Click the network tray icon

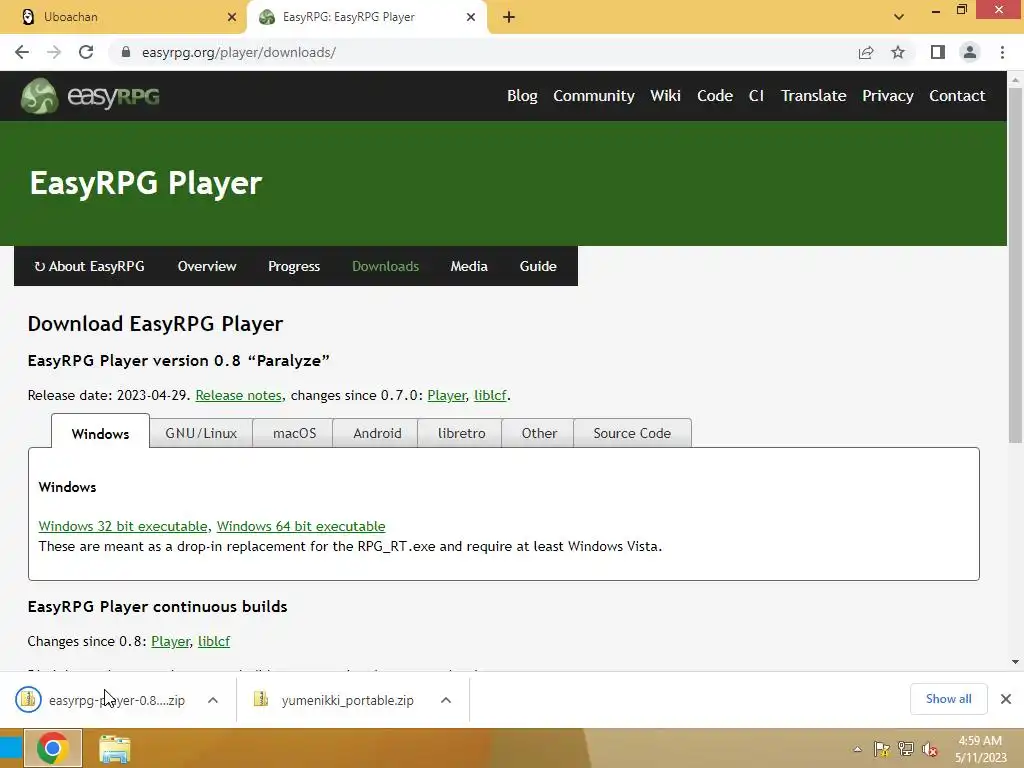906,749
